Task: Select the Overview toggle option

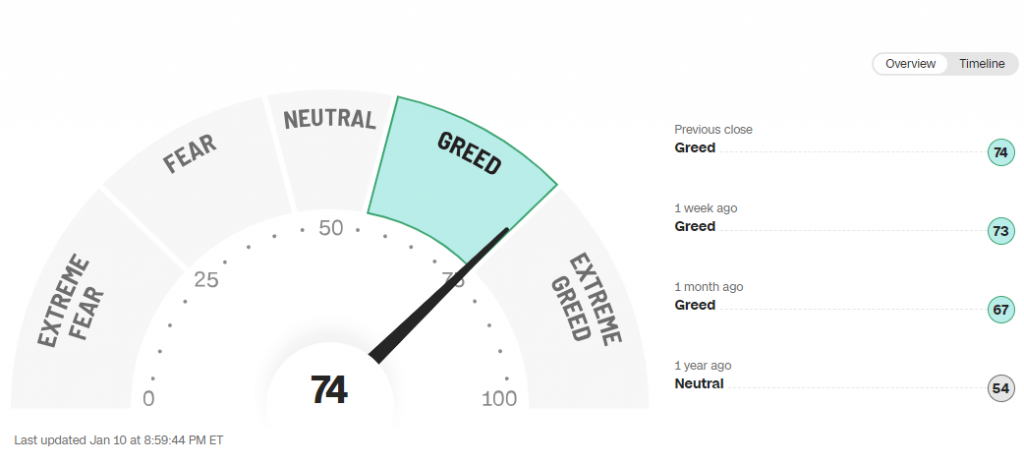Action: 910,64
